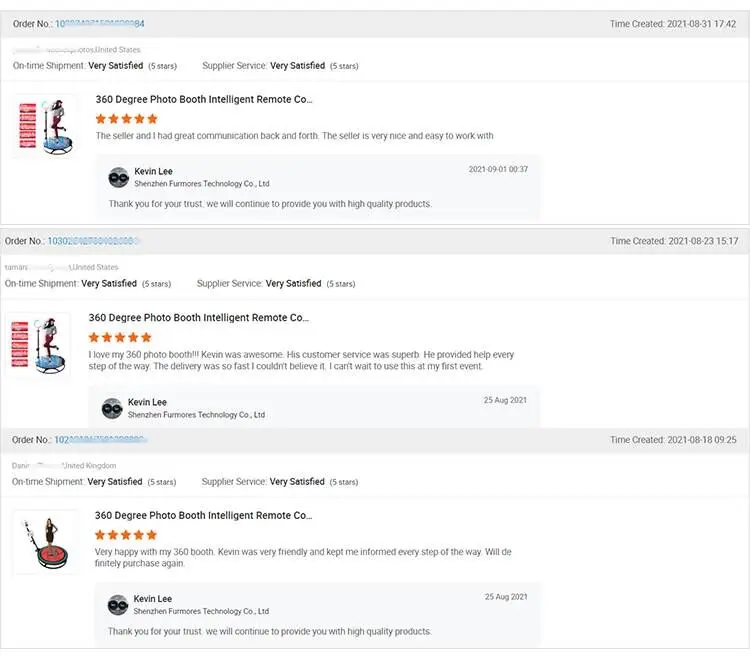750x659 pixels.
Task: Open second review's product thumbnail
Action: click(38, 346)
